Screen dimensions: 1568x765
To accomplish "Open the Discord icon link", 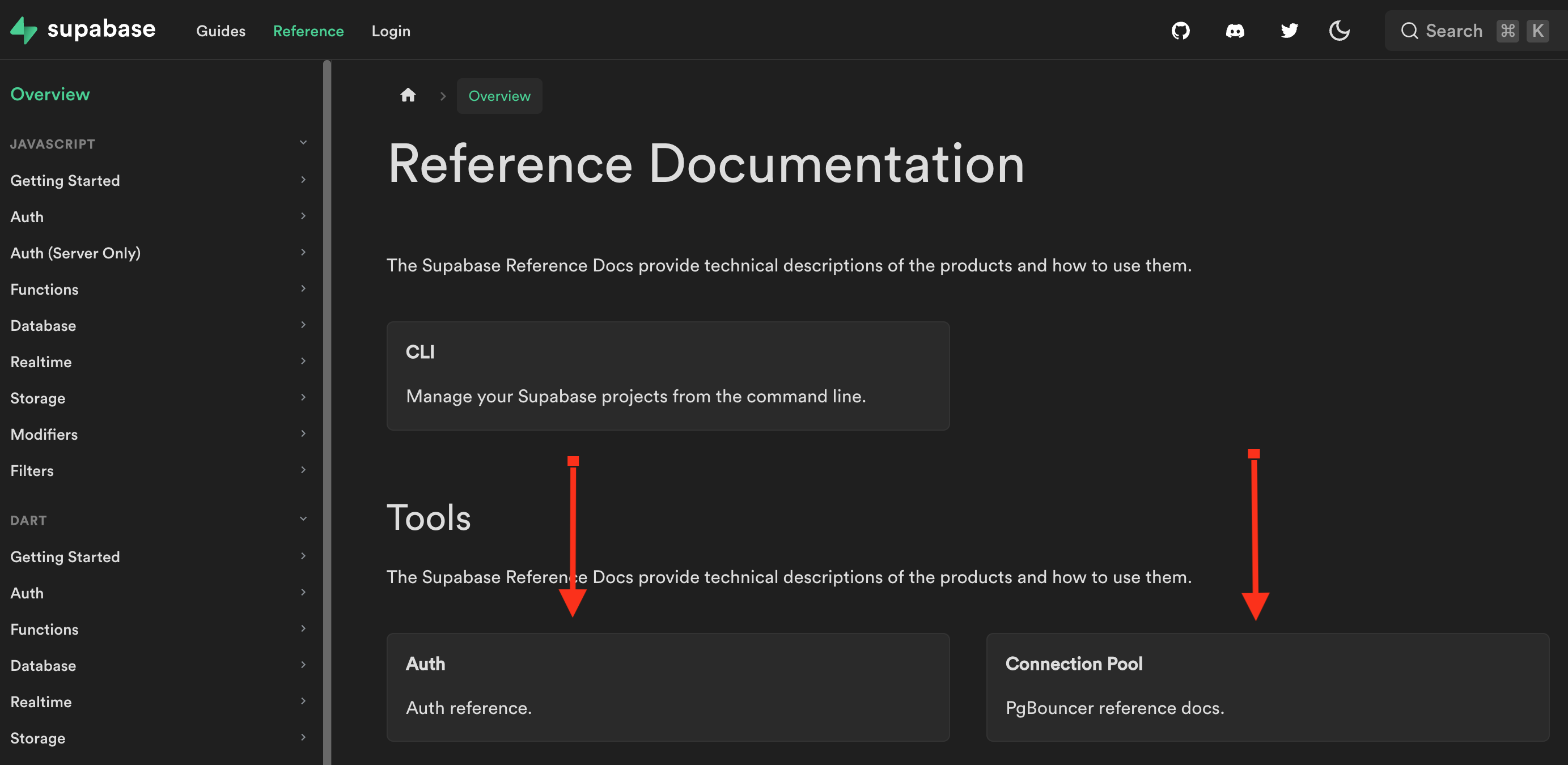I will (x=1235, y=31).
